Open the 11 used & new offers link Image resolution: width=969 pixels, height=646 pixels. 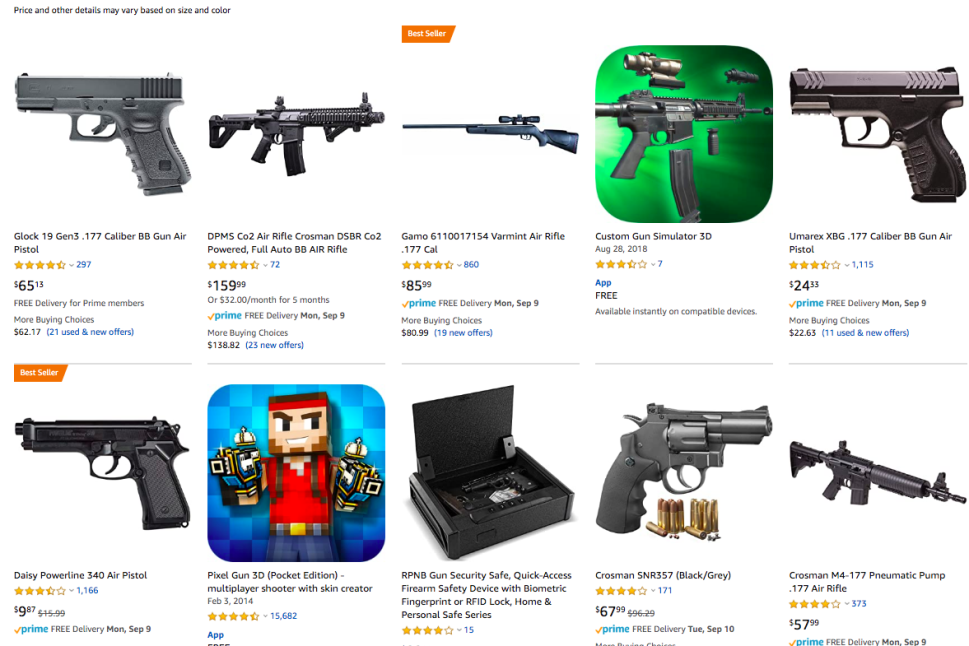[x=865, y=333]
